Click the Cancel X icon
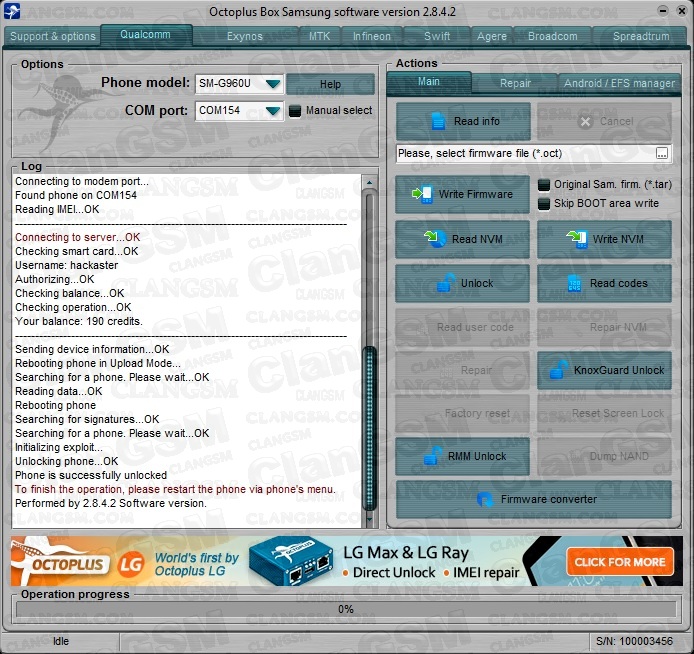 click(x=585, y=122)
